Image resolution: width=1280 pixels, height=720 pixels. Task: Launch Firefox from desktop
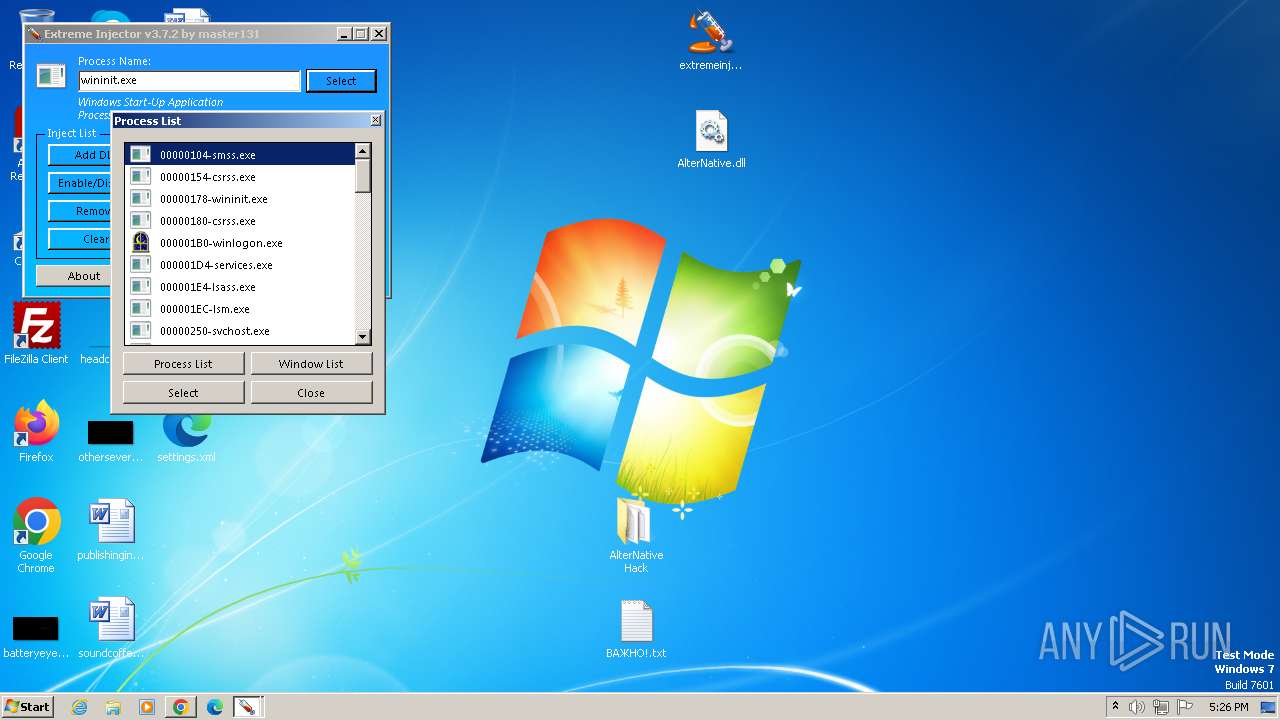click(36, 432)
